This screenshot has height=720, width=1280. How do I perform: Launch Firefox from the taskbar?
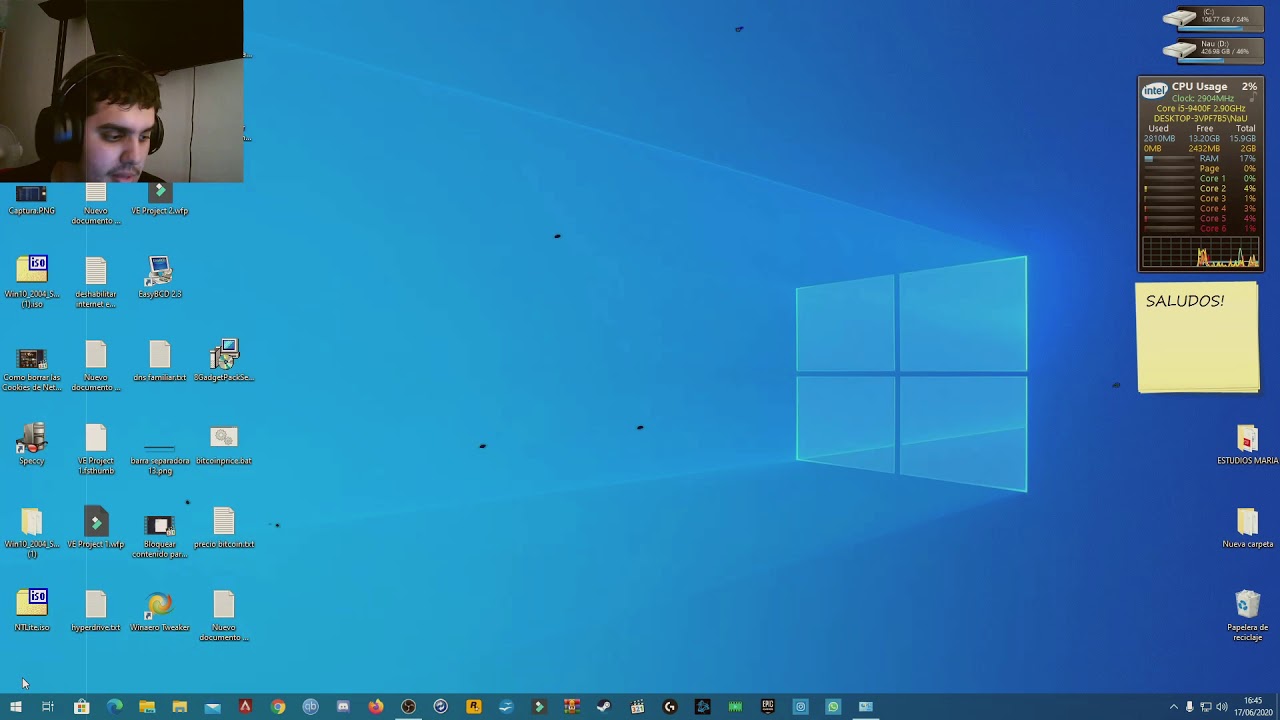(375, 707)
